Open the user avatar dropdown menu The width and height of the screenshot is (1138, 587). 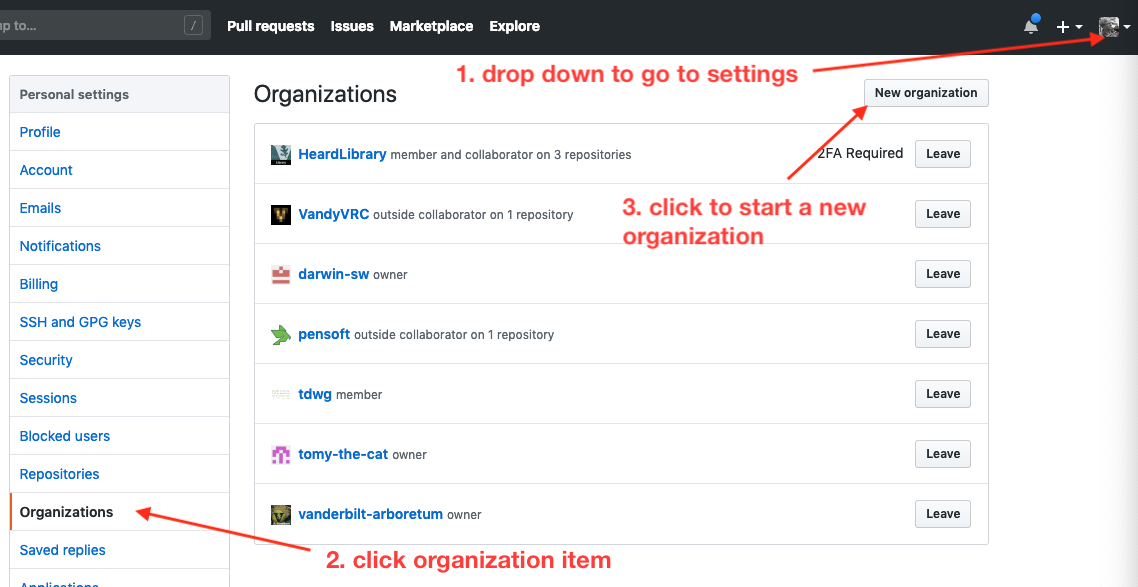(1114, 27)
